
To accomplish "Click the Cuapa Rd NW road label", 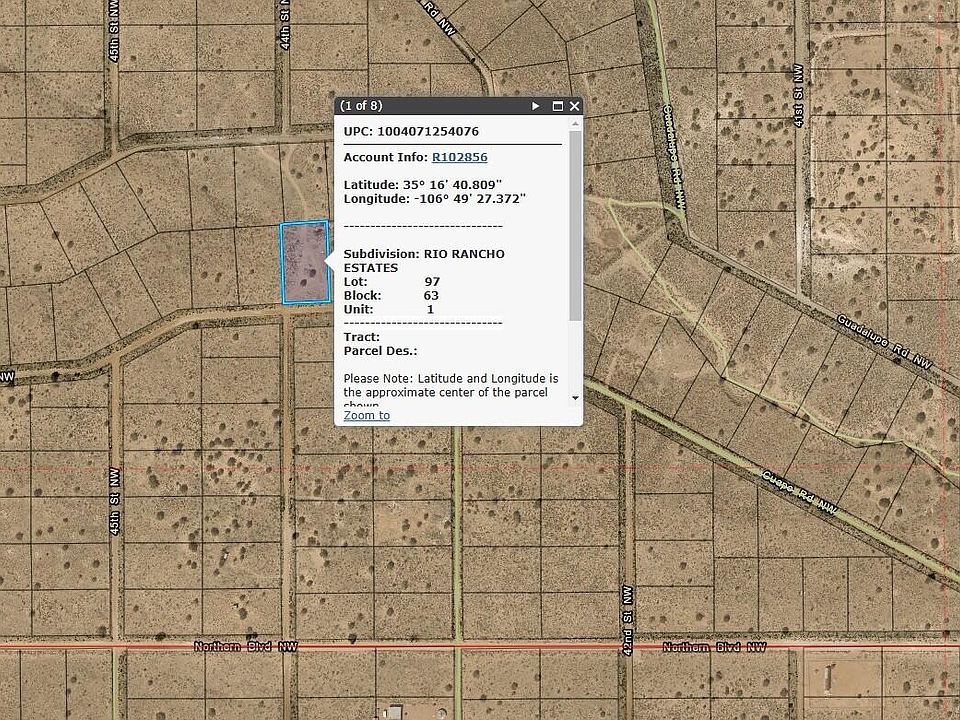I will coord(799,492).
